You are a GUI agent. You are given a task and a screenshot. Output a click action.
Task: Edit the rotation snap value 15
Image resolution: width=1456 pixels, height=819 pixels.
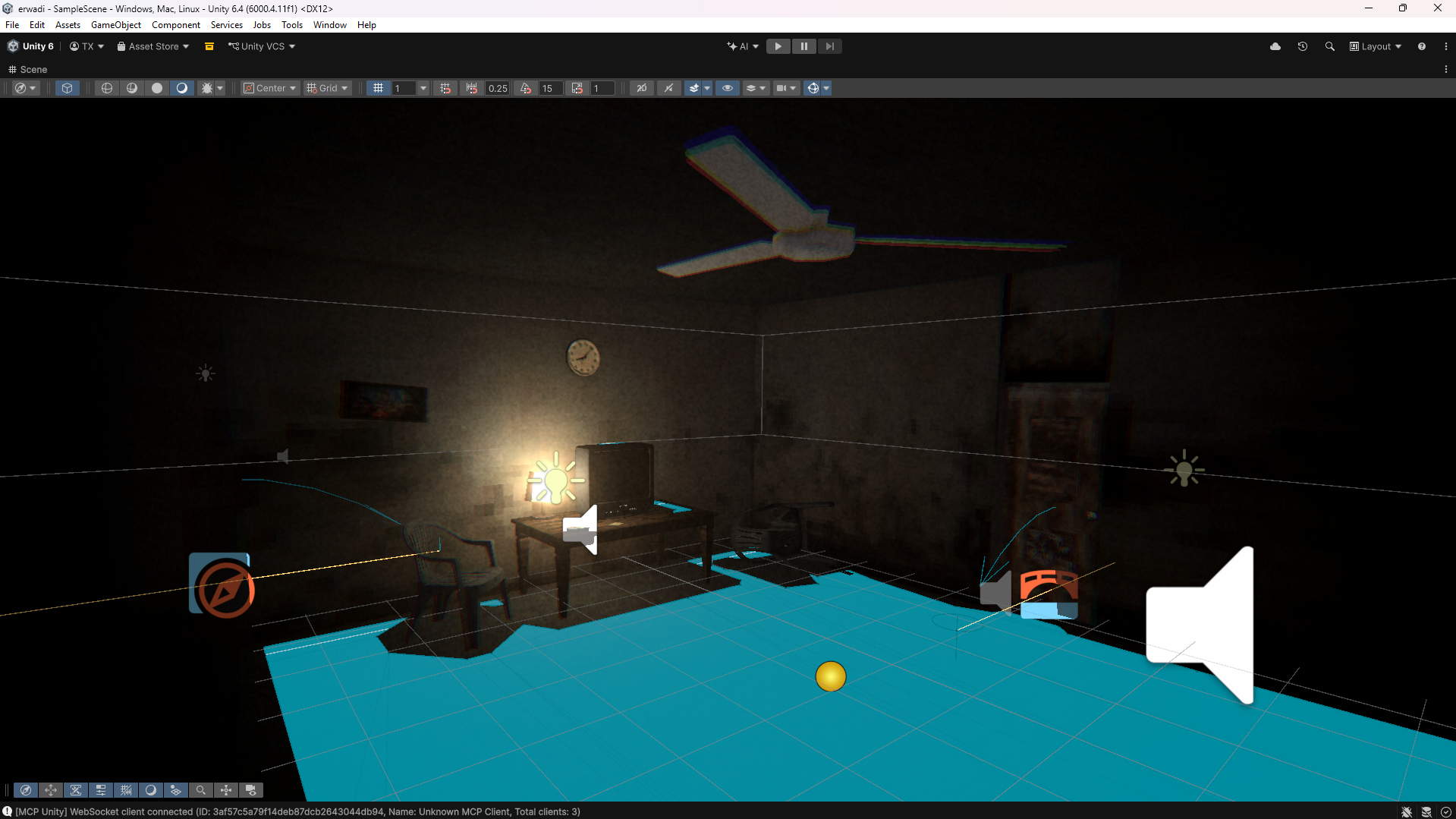[550, 88]
